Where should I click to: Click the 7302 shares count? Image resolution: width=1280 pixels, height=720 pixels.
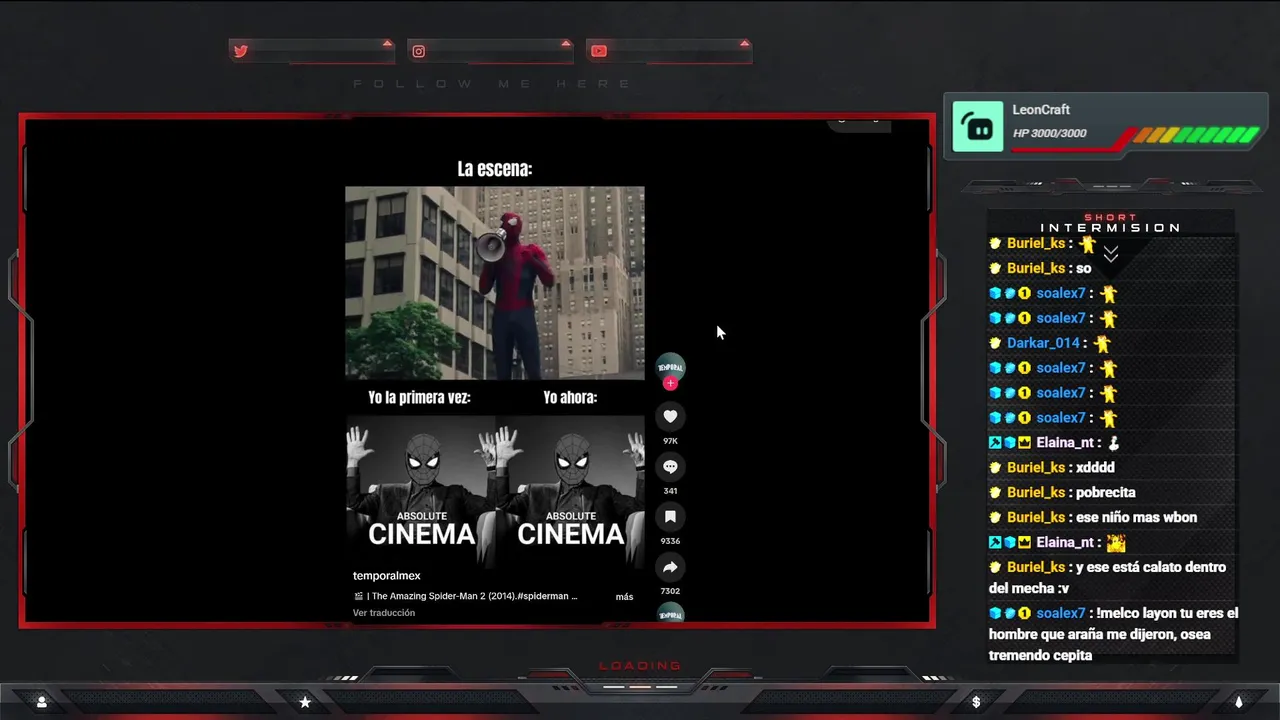tap(670, 591)
